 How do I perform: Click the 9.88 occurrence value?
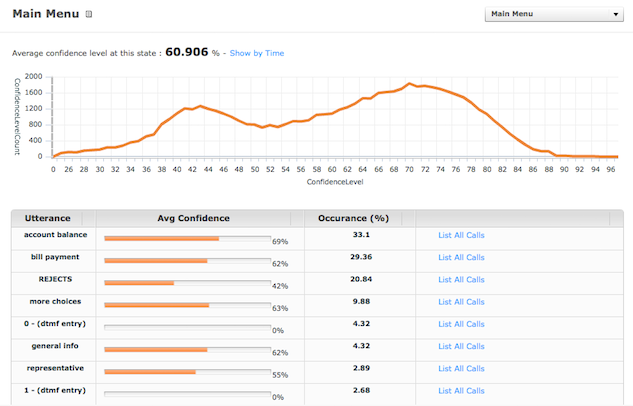pos(361,301)
